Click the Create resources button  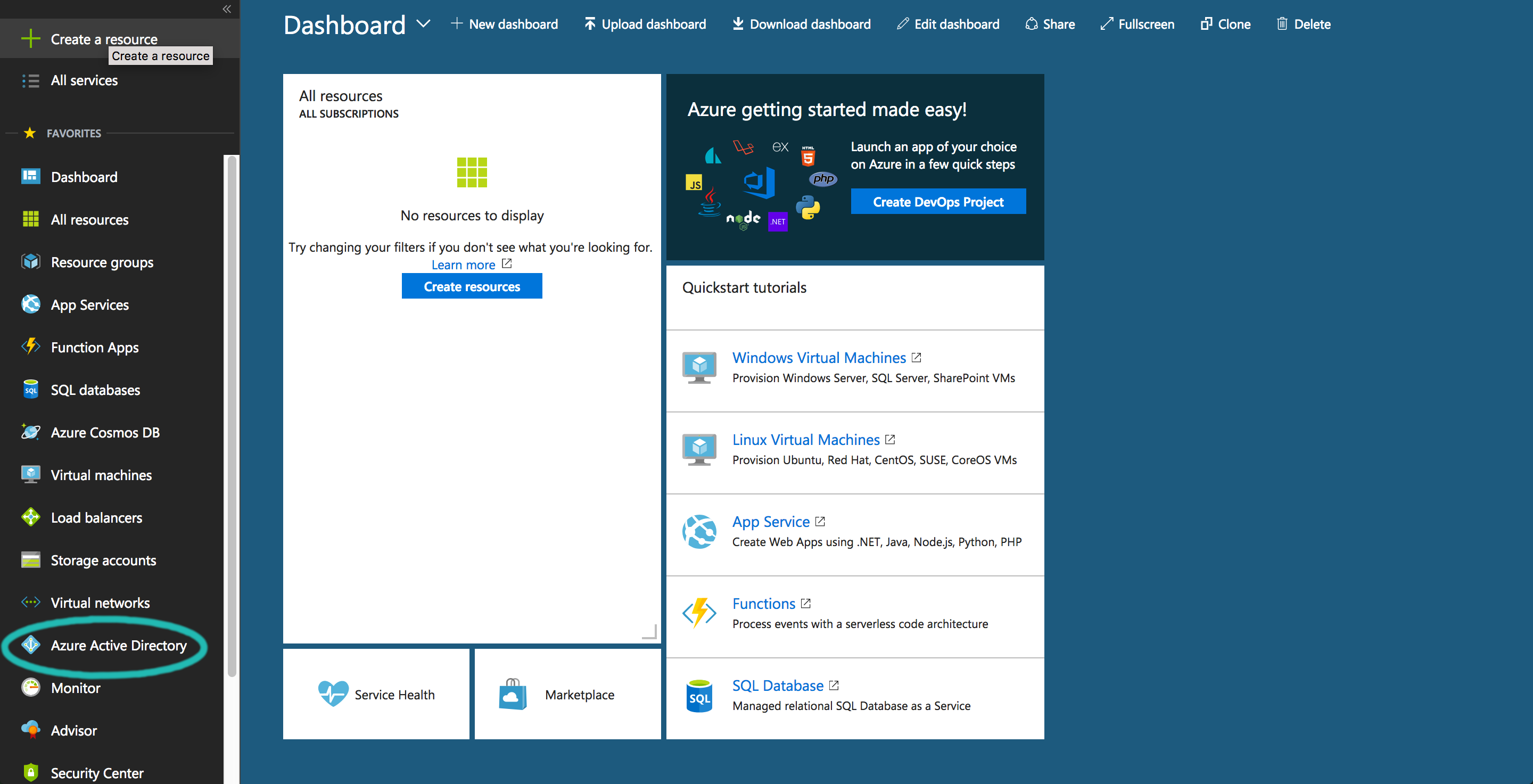pos(471,286)
